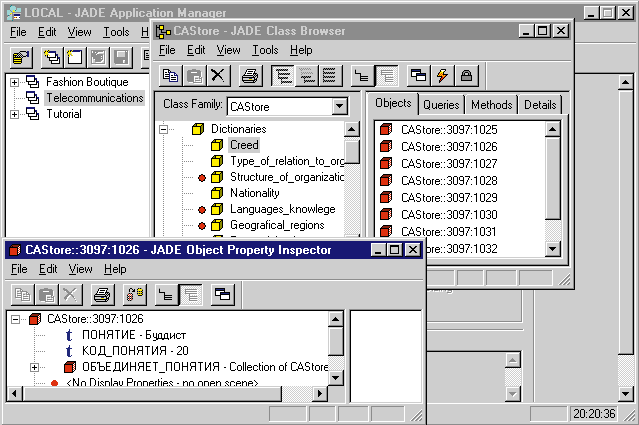Open Edit menu in Application Manager
Screen dimensions: 639x425
47,32
